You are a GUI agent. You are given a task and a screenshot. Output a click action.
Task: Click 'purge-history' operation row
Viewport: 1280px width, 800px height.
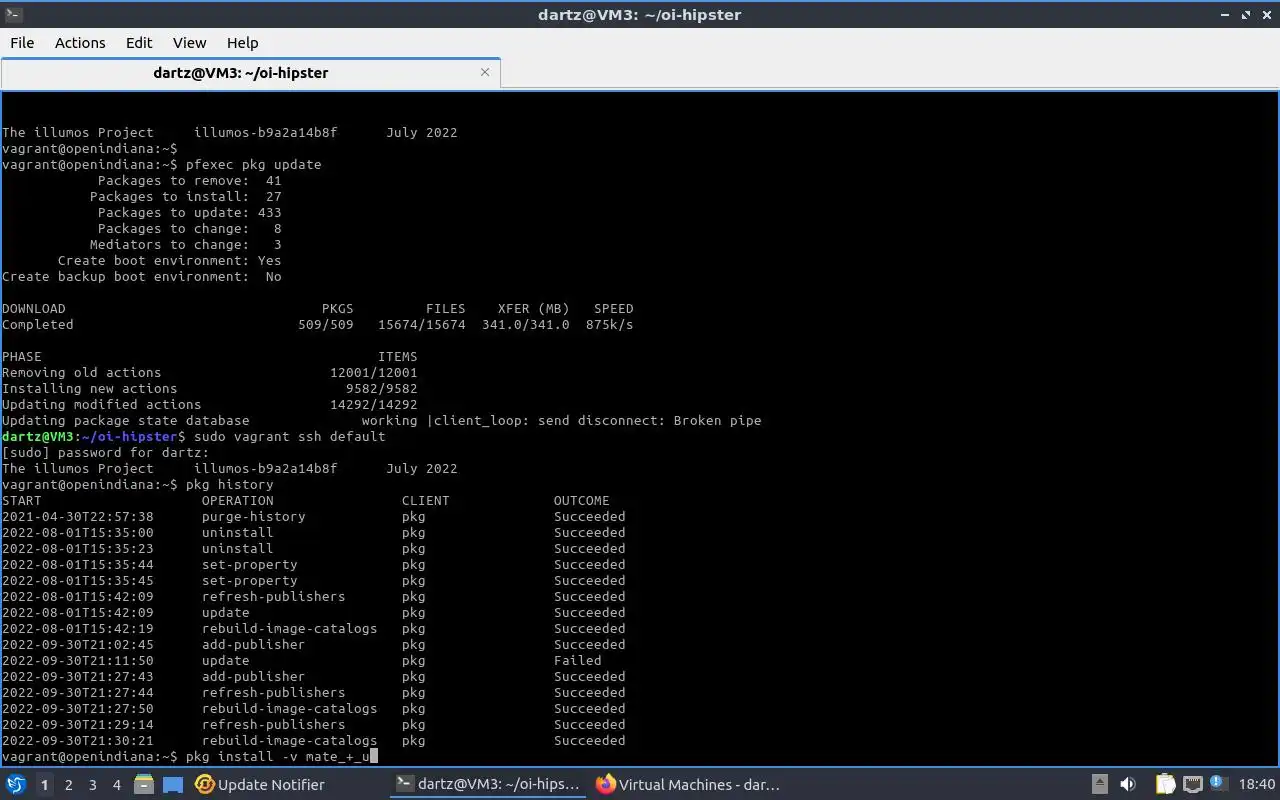coord(253,516)
